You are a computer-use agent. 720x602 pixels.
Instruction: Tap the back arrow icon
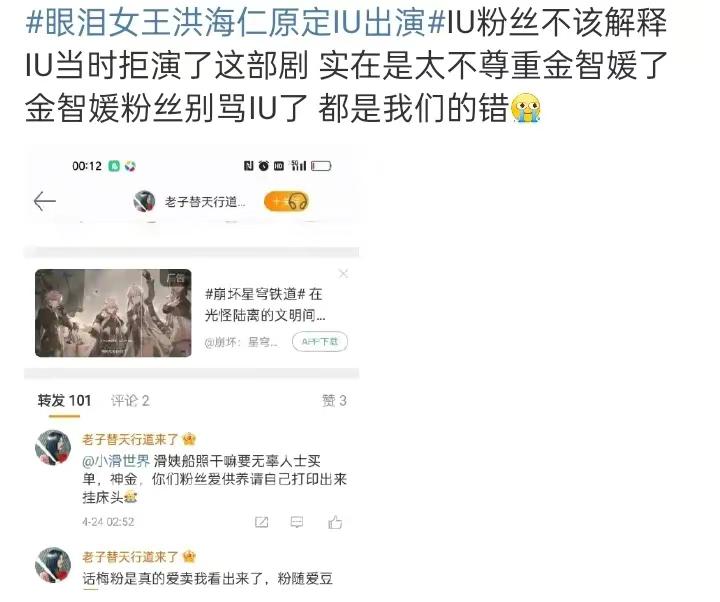click(45, 201)
